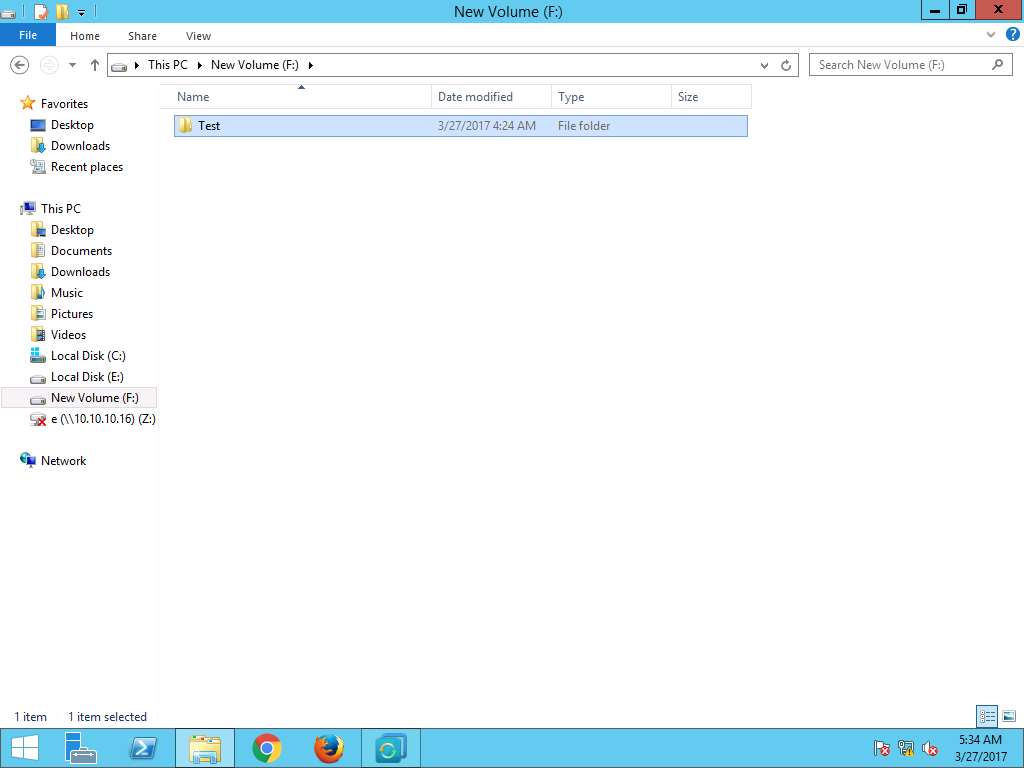The height and width of the screenshot is (768, 1024).
Task: Switch to the View ribbon tab
Action: pyautogui.click(x=198, y=36)
